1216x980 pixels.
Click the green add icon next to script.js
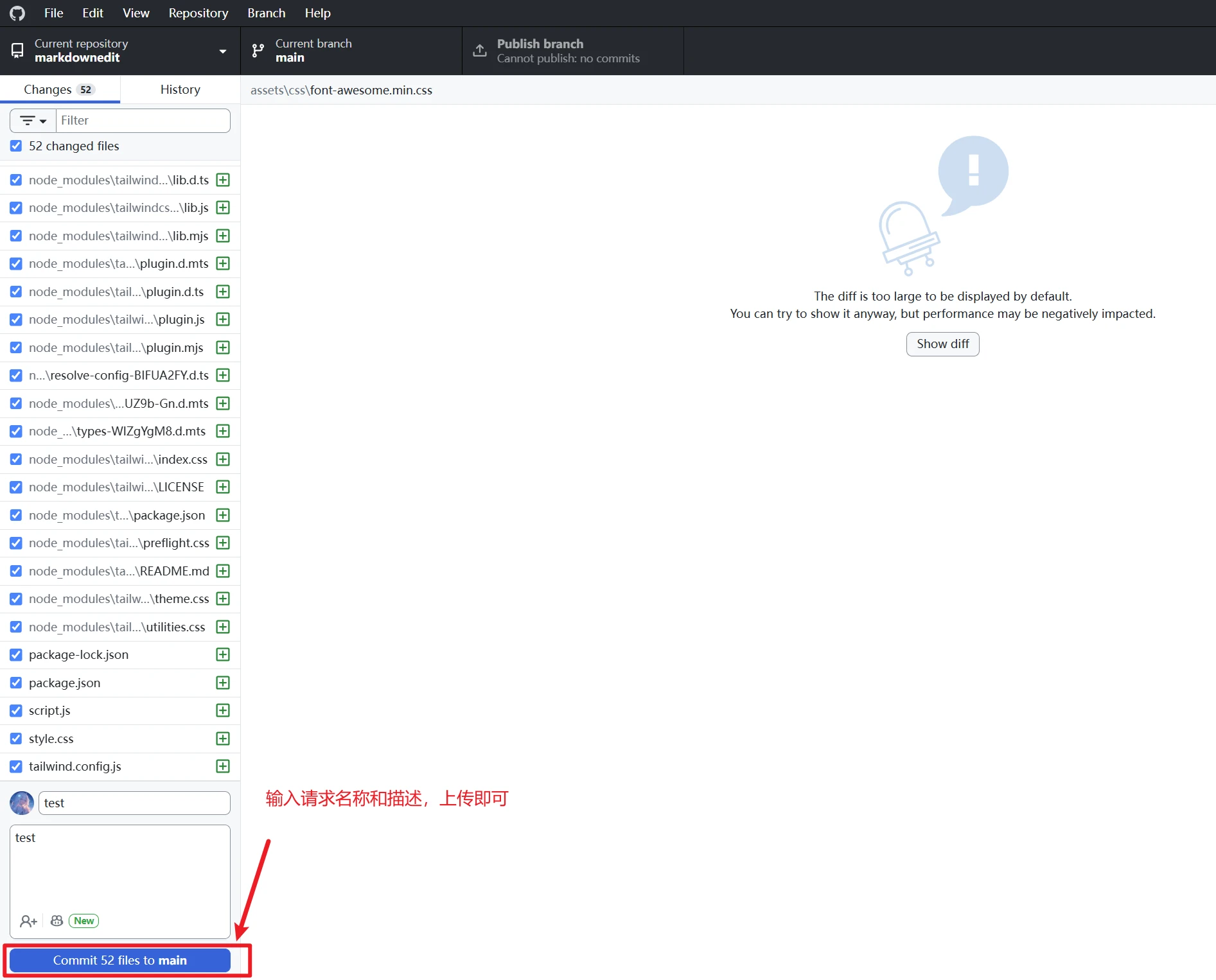coord(222,710)
